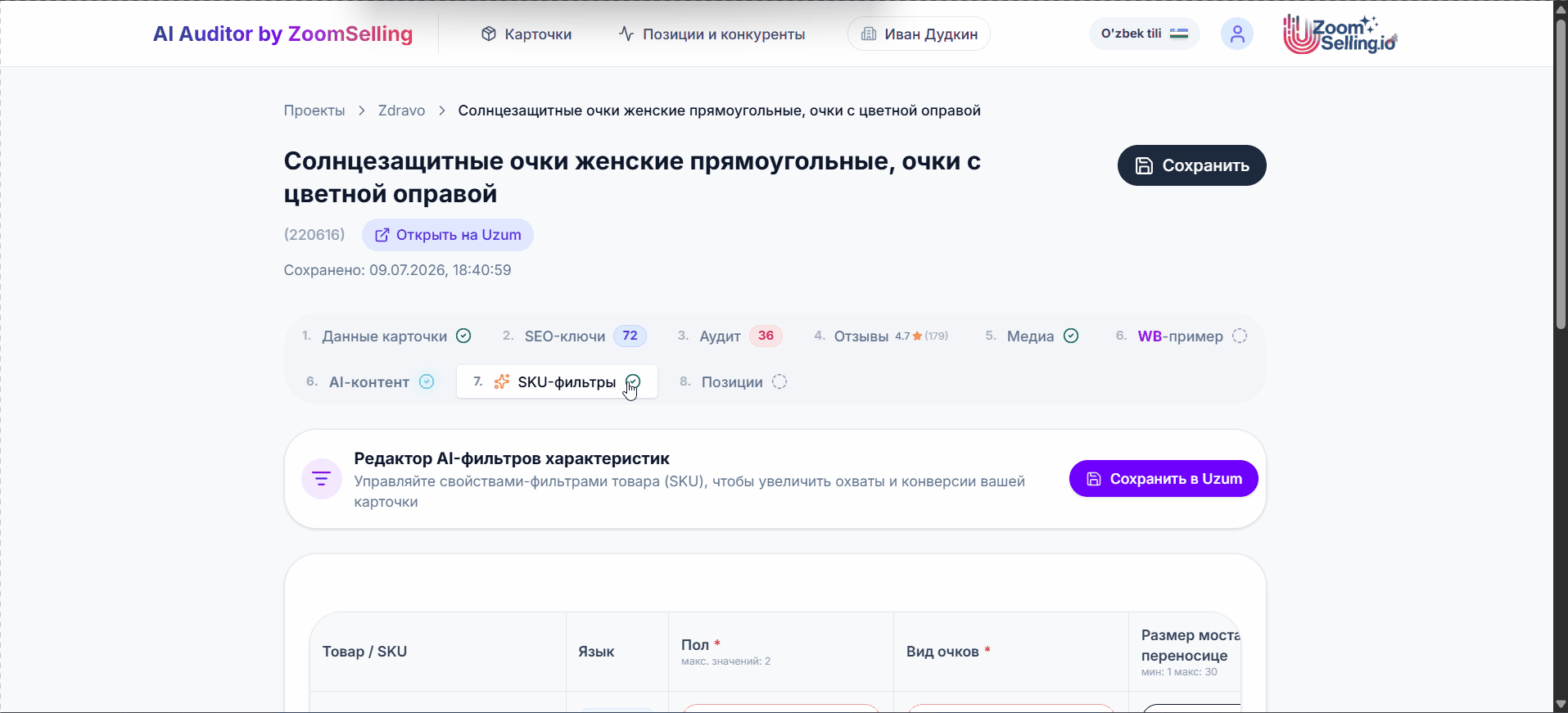
Task: Go to AI Auditor by ZoomSelling home
Action: (x=282, y=34)
